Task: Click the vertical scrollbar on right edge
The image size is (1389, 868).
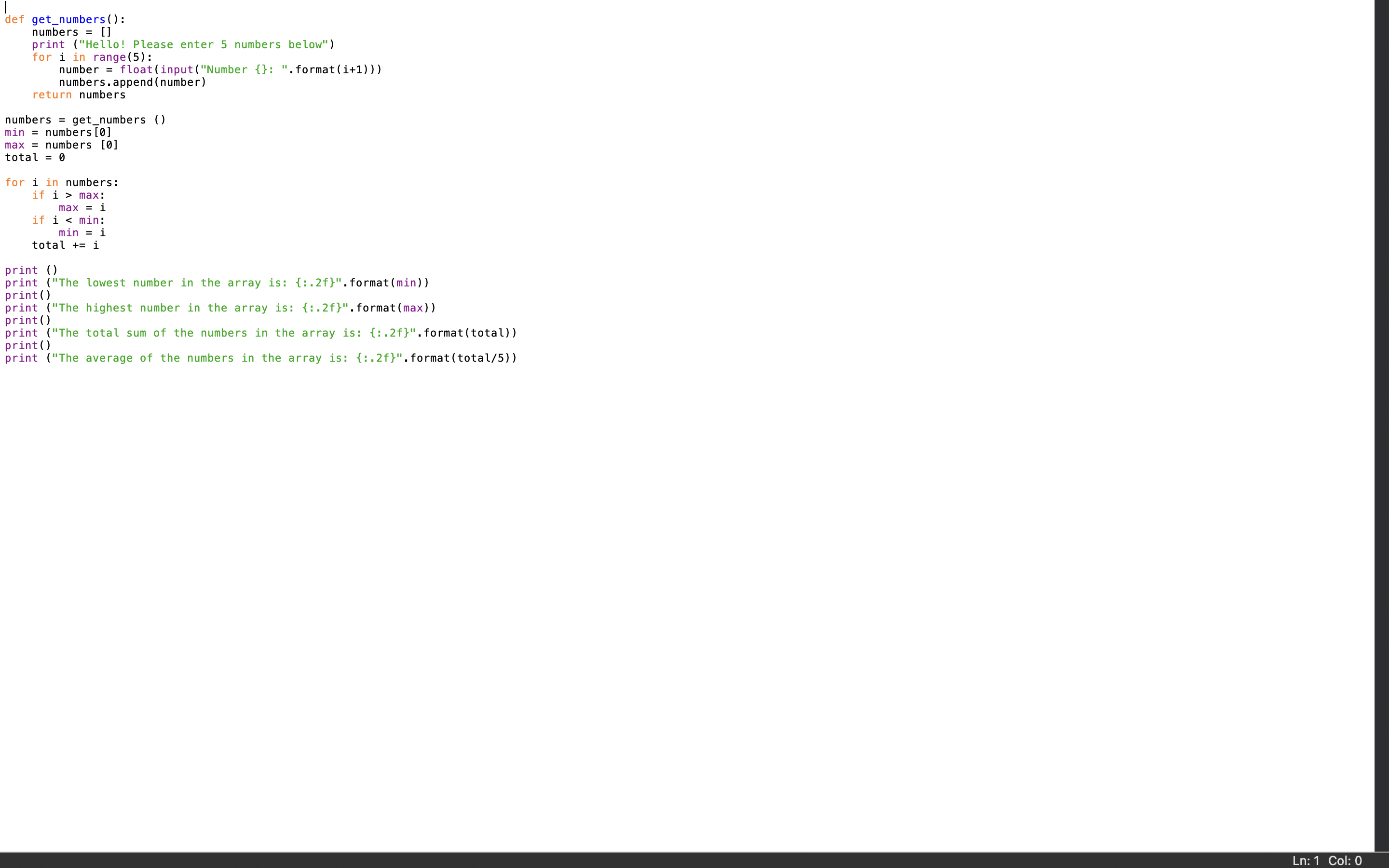Action: click(x=1382, y=425)
